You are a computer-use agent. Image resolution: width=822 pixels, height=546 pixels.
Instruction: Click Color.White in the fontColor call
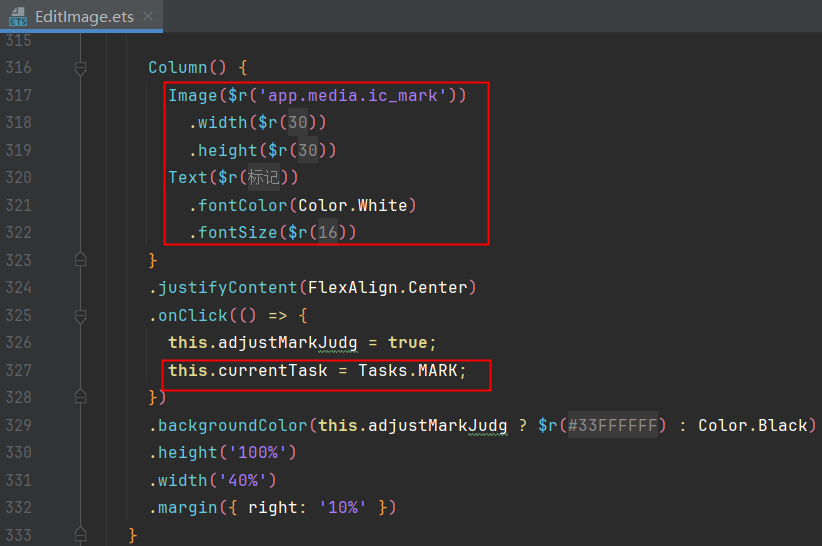[x=353, y=205]
